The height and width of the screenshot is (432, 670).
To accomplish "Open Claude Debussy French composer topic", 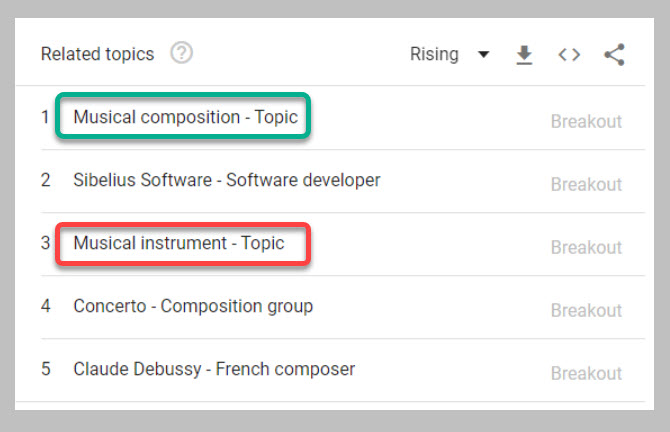I will 214,369.
